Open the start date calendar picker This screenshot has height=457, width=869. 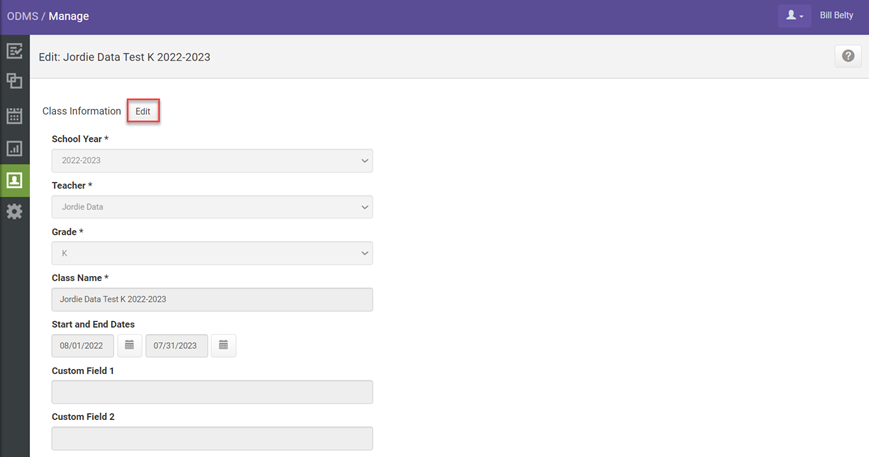(x=129, y=346)
